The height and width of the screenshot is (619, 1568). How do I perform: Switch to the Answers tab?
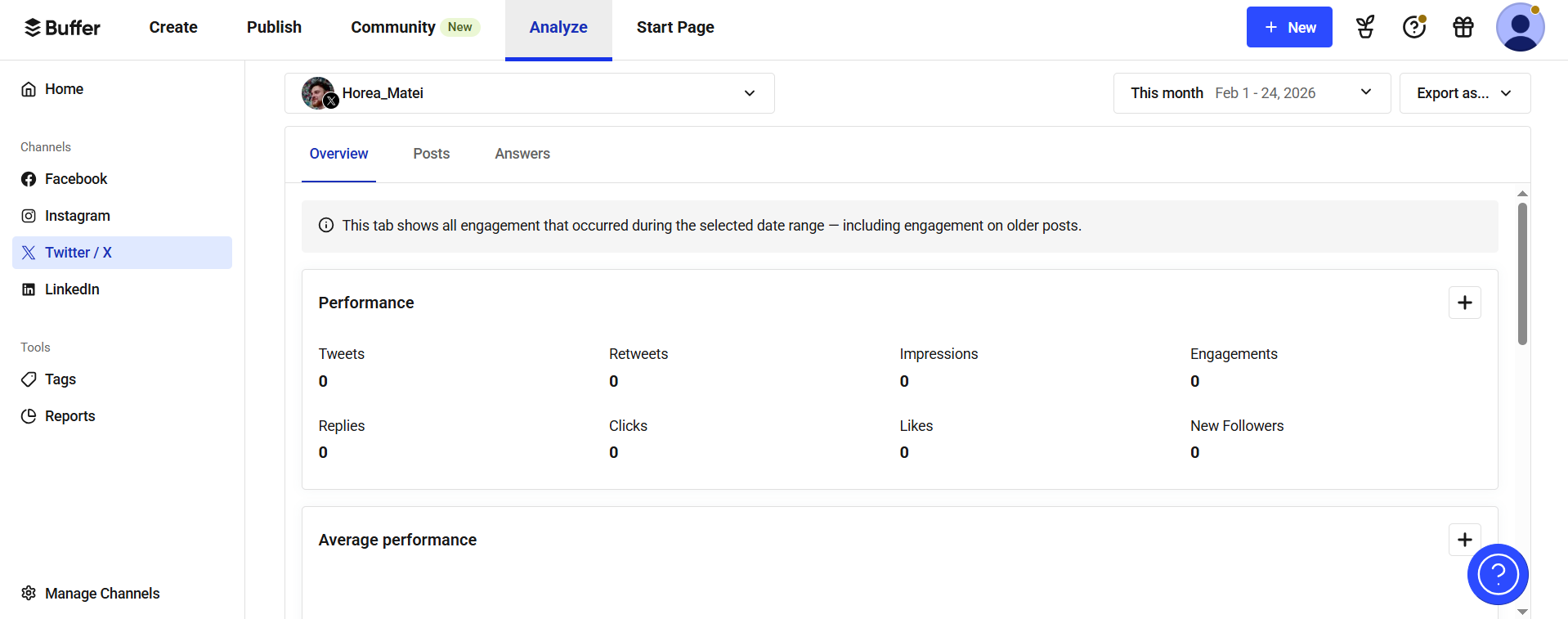point(522,154)
